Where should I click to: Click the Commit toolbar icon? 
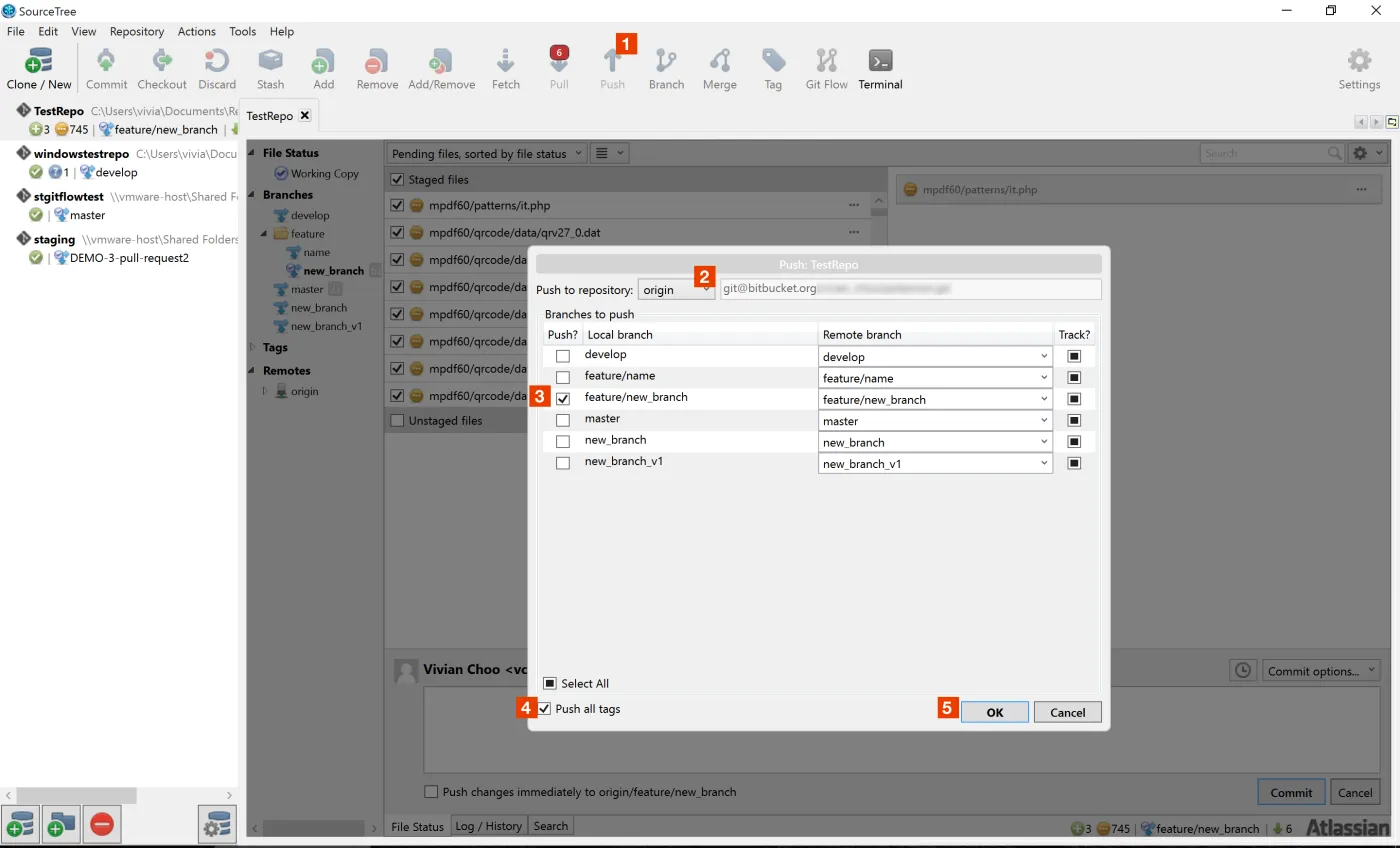[x=106, y=68]
